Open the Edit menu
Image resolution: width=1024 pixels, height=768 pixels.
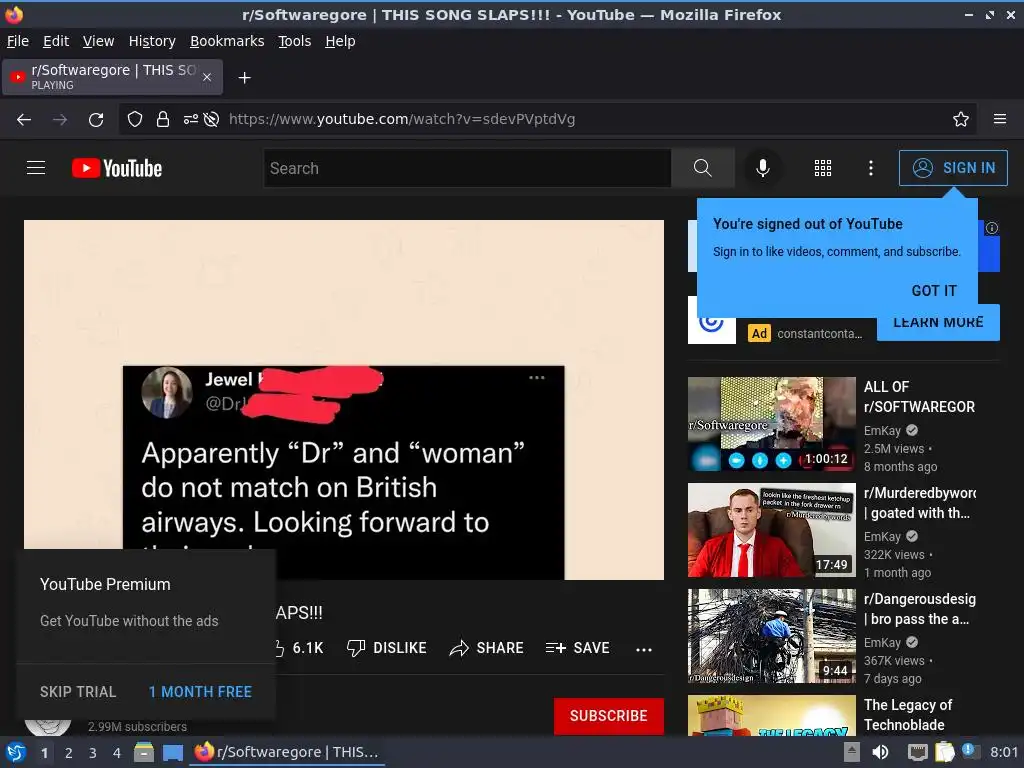tap(56, 41)
